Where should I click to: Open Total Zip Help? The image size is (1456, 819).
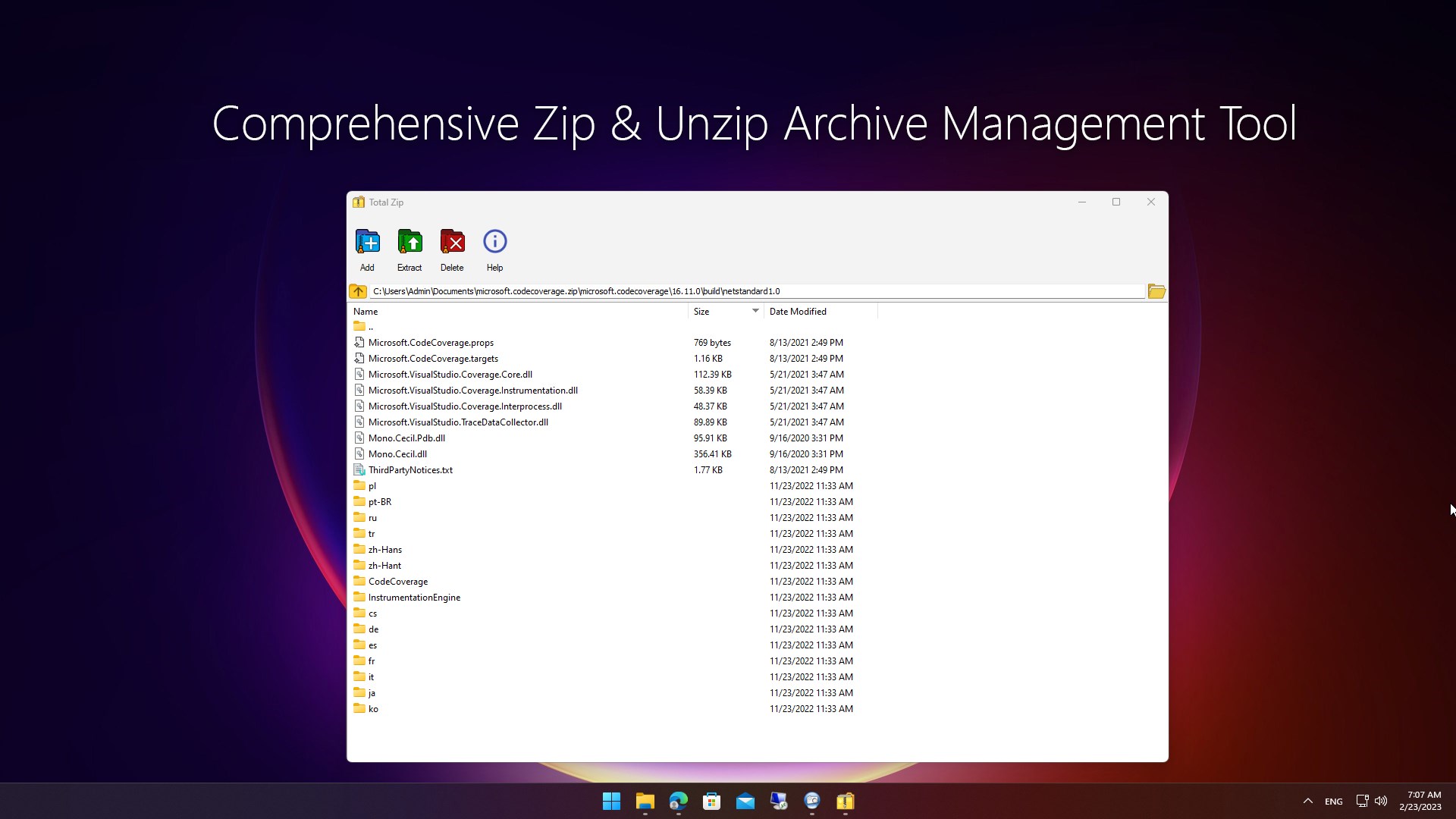(494, 249)
